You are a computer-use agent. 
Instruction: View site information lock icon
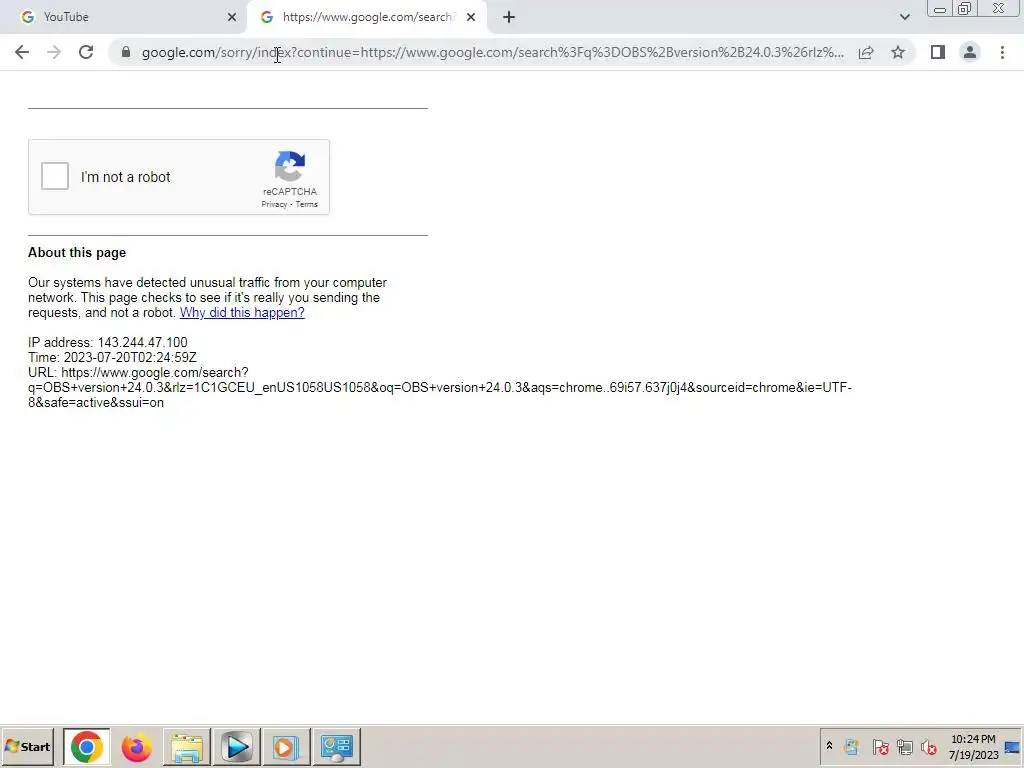point(126,52)
